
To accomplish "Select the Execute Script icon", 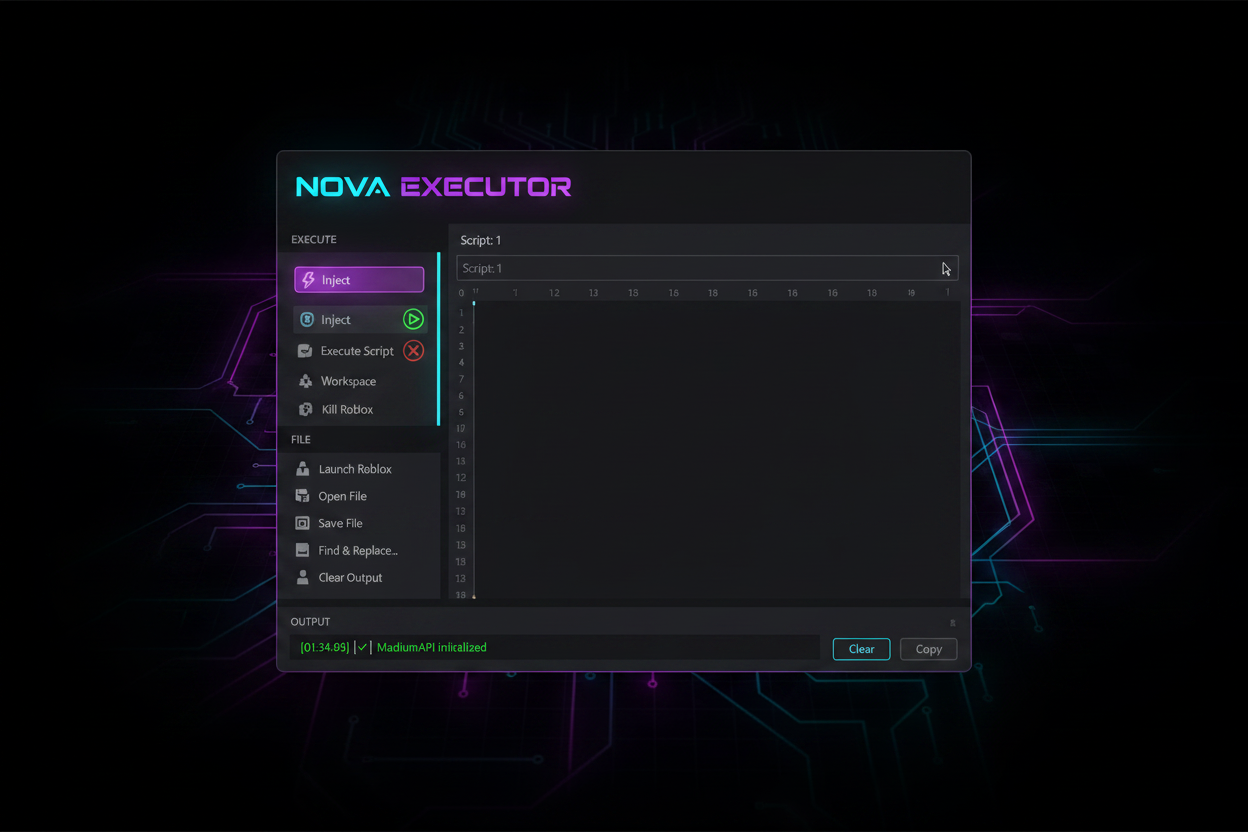I will [x=305, y=351].
